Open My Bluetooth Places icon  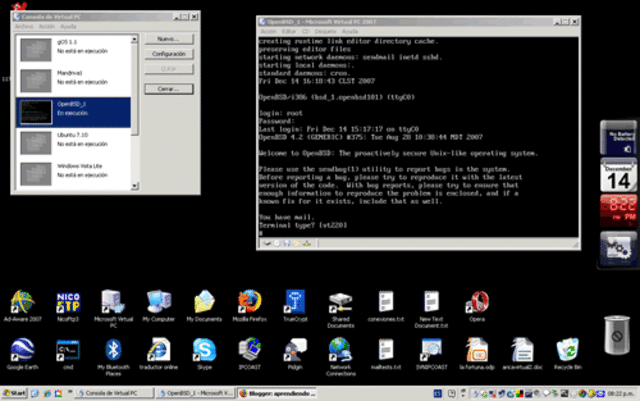113,356
